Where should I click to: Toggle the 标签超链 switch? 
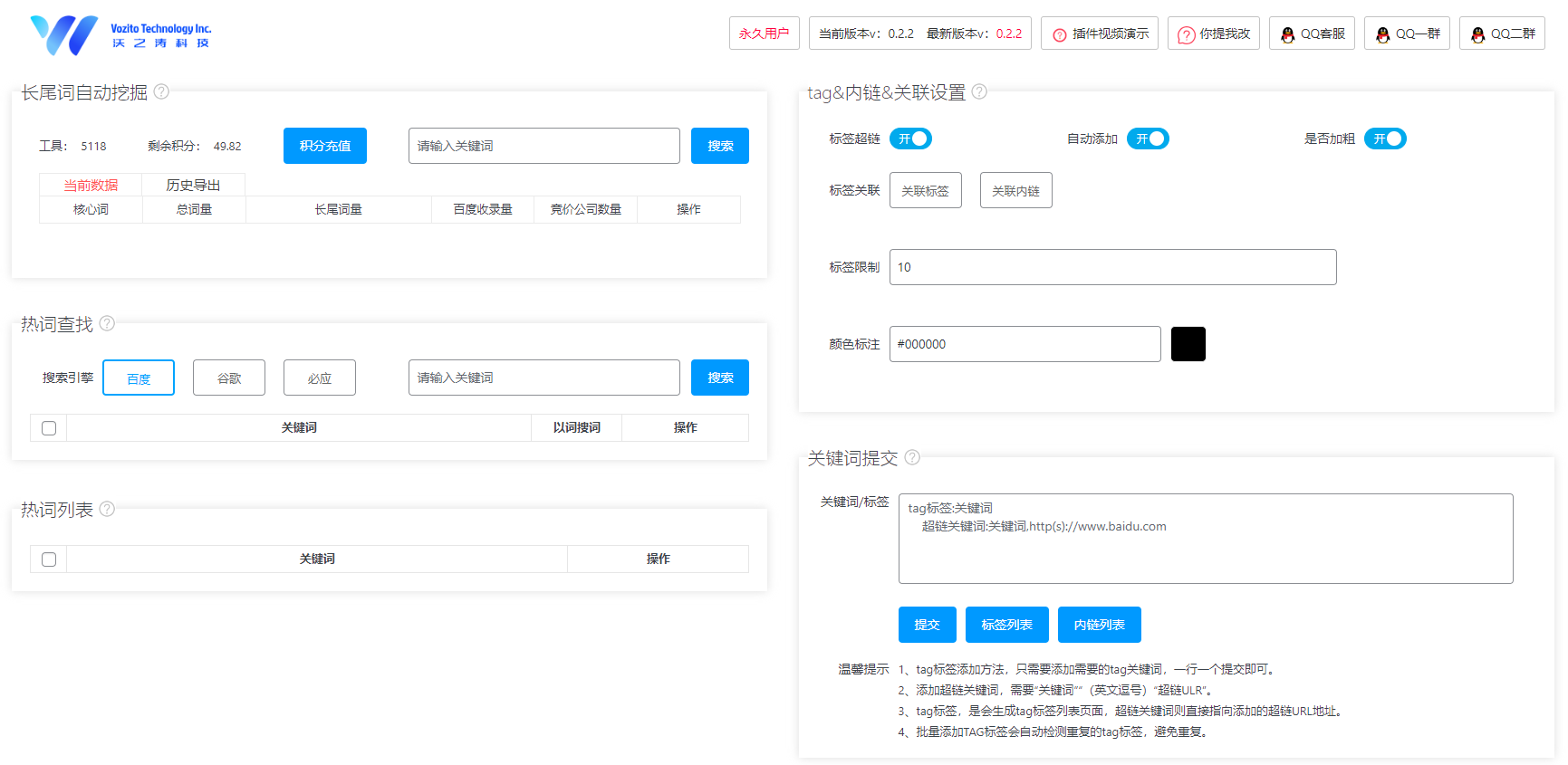click(910, 139)
